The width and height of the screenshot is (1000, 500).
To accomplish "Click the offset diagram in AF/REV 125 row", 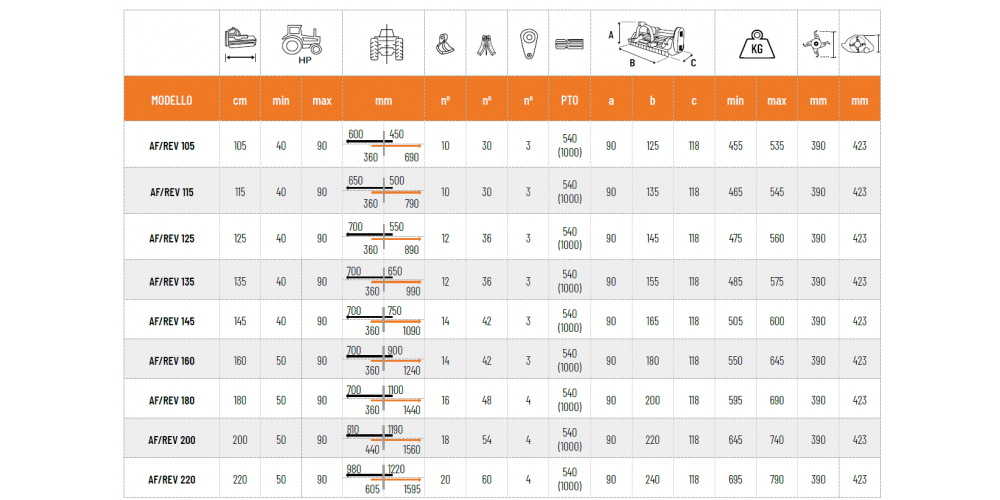I will click(383, 238).
